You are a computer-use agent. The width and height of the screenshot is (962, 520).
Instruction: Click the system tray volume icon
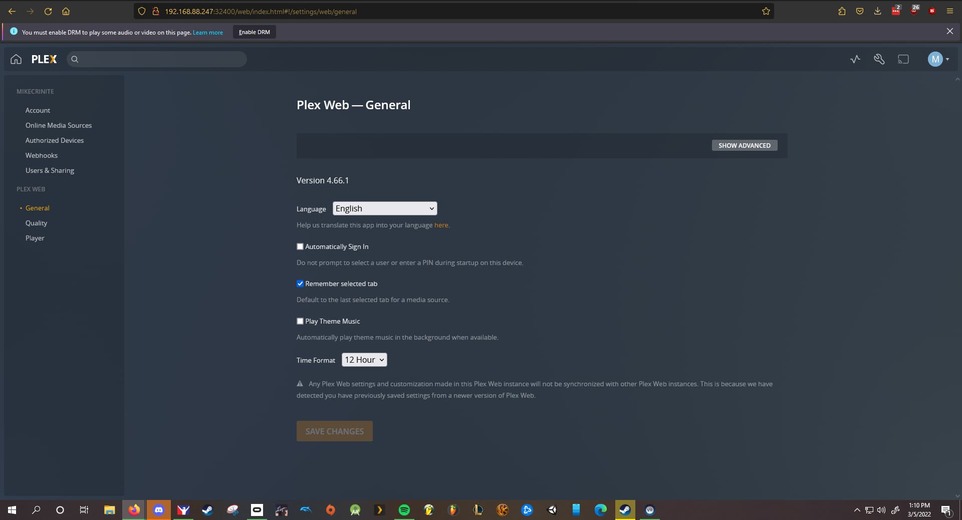click(x=882, y=510)
